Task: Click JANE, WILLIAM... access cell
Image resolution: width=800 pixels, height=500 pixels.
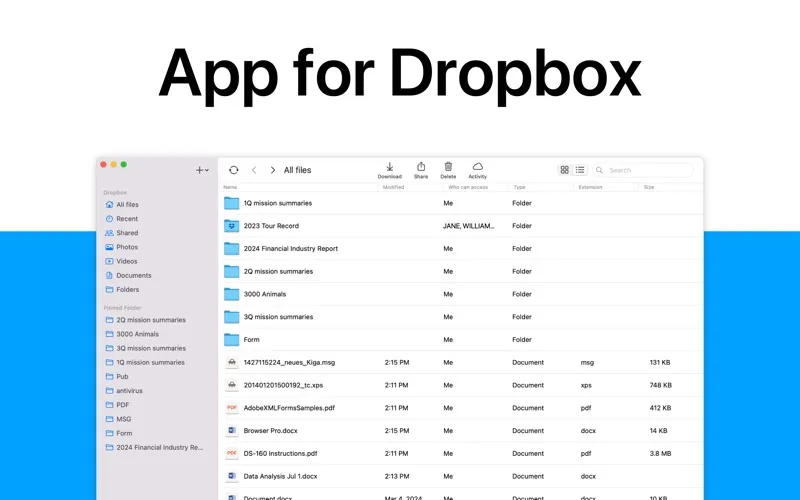Action: pyautogui.click(x=468, y=226)
